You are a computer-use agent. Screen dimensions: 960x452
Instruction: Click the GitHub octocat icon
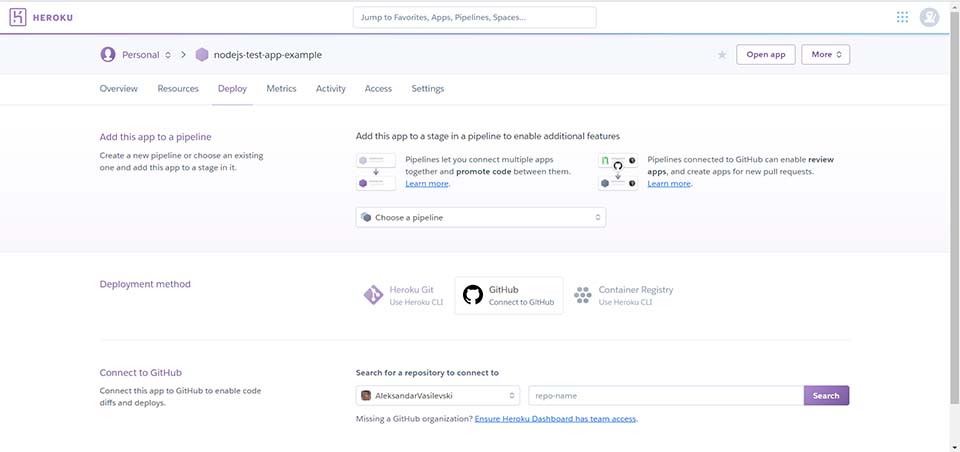tap(473, 295)
